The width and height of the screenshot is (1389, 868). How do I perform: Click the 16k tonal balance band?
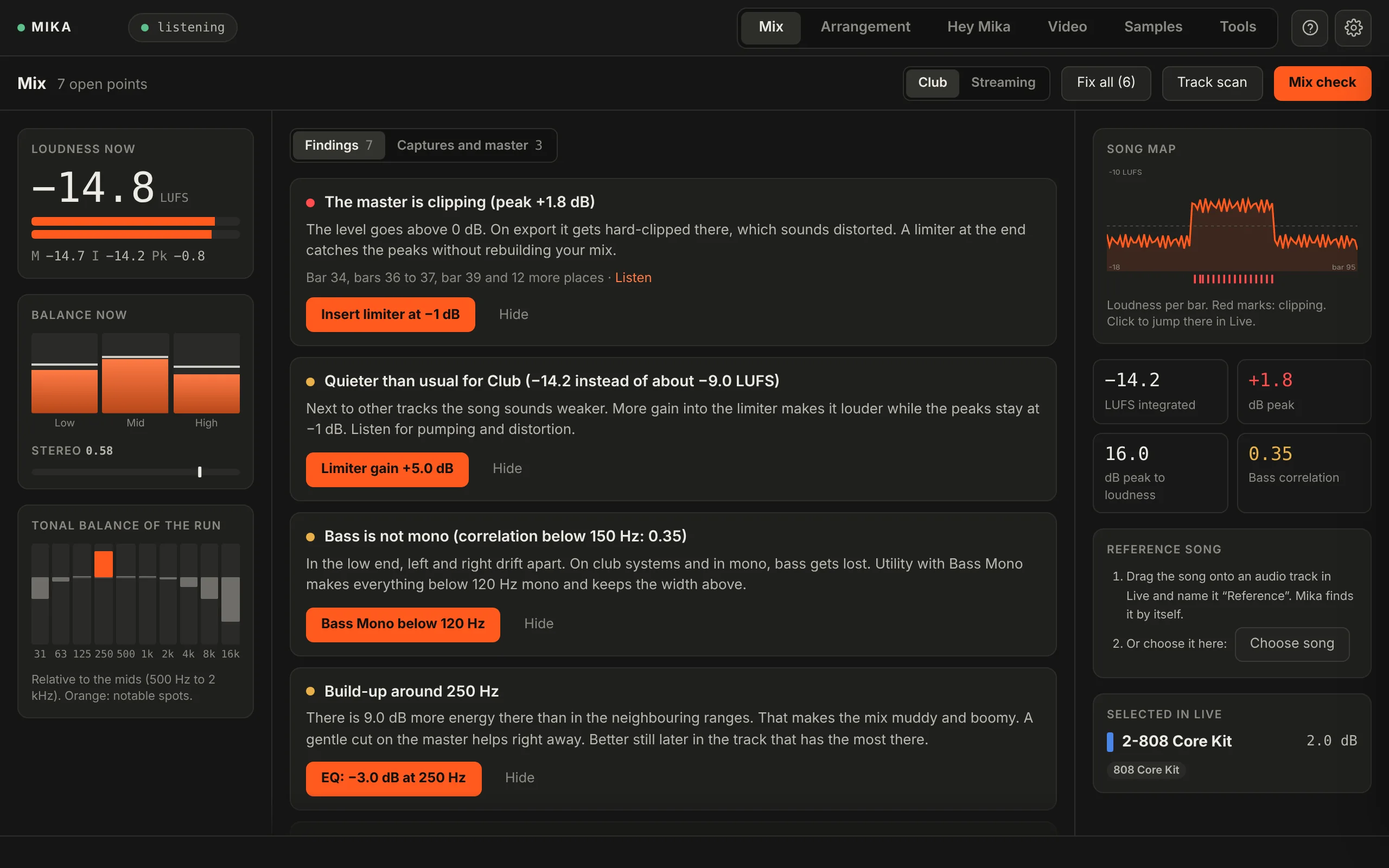(x=230, y=594)
